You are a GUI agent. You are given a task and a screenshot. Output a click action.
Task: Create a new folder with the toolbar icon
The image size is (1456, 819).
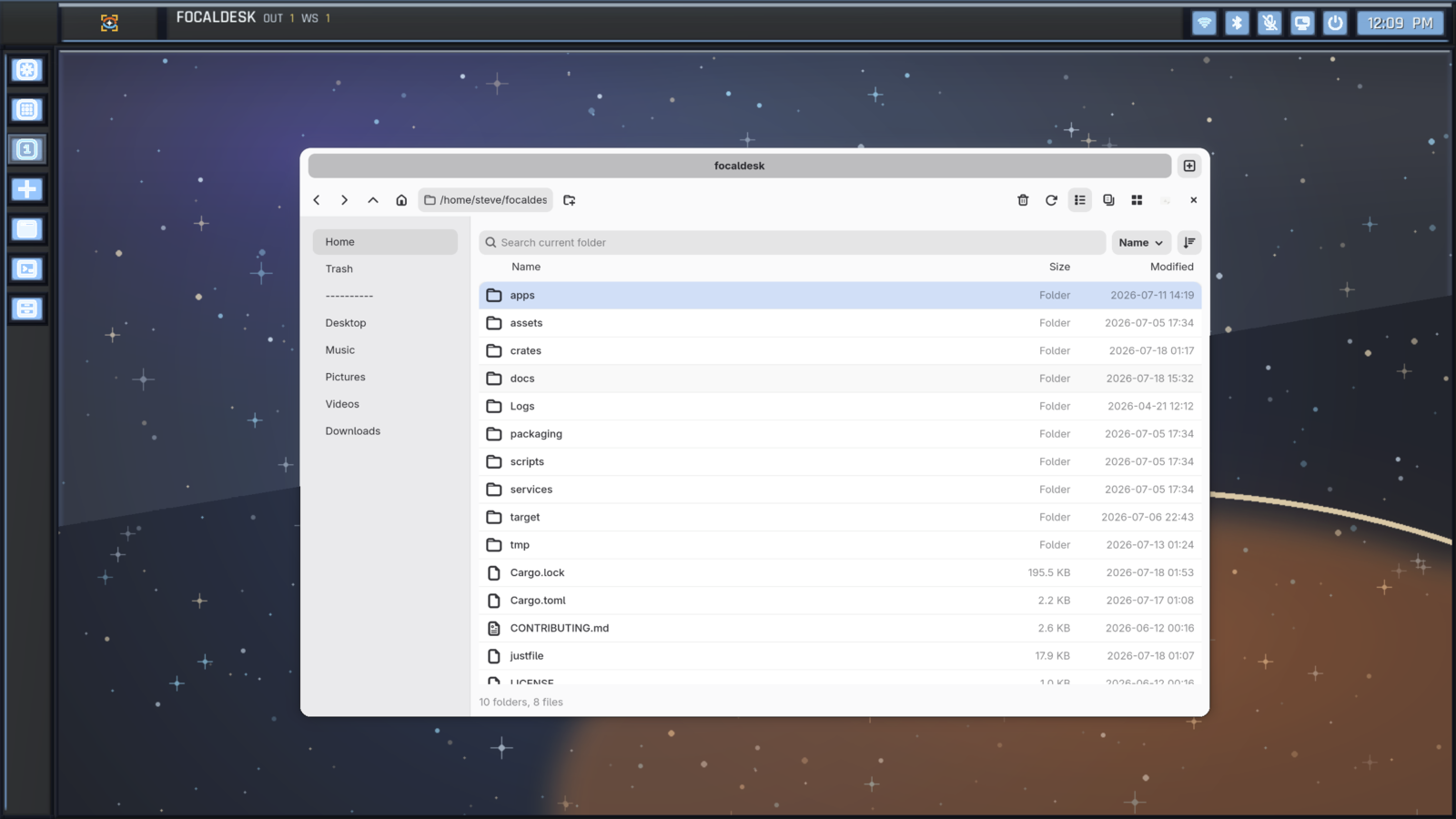(x=570, y=200)
